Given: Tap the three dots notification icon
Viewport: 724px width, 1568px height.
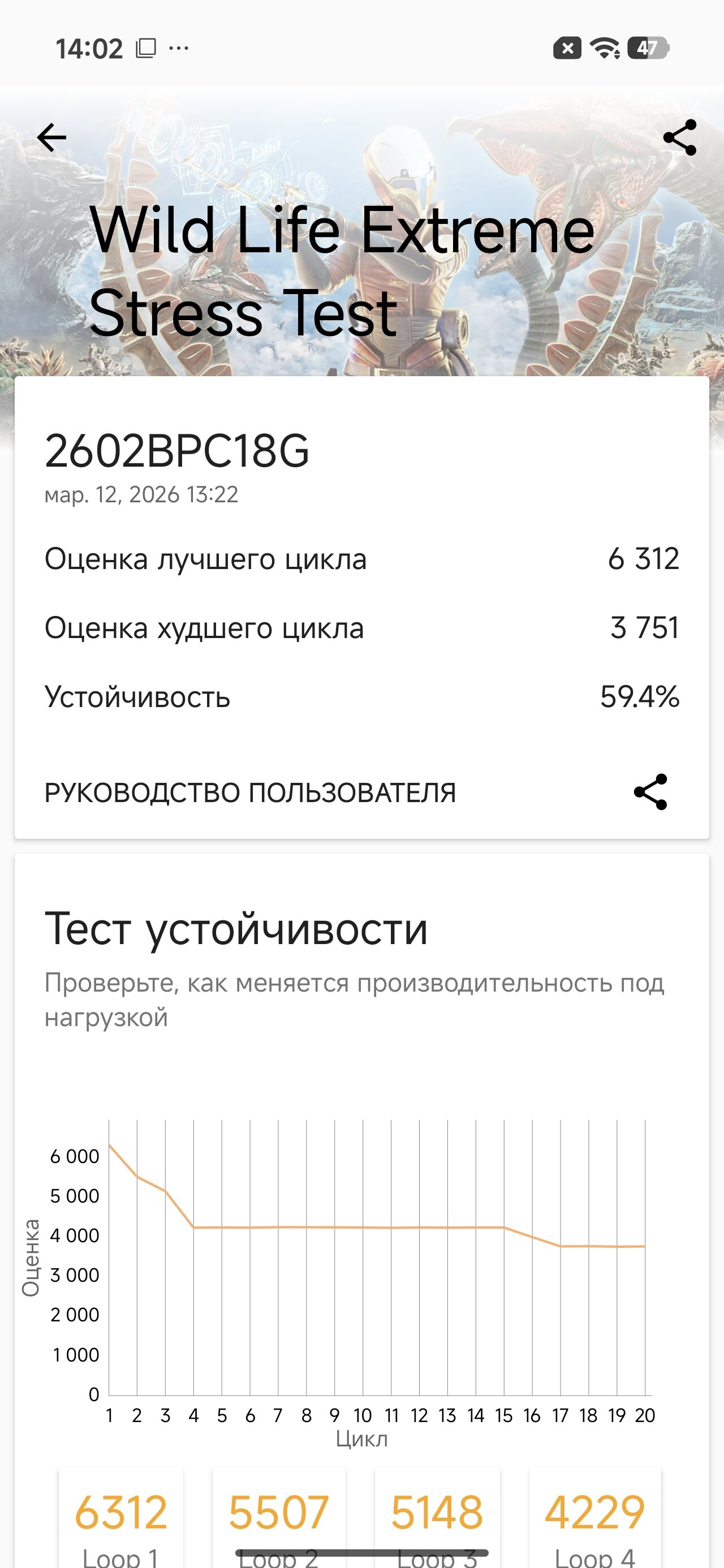Looking at the screenshot, I should [x=178, y=48].
